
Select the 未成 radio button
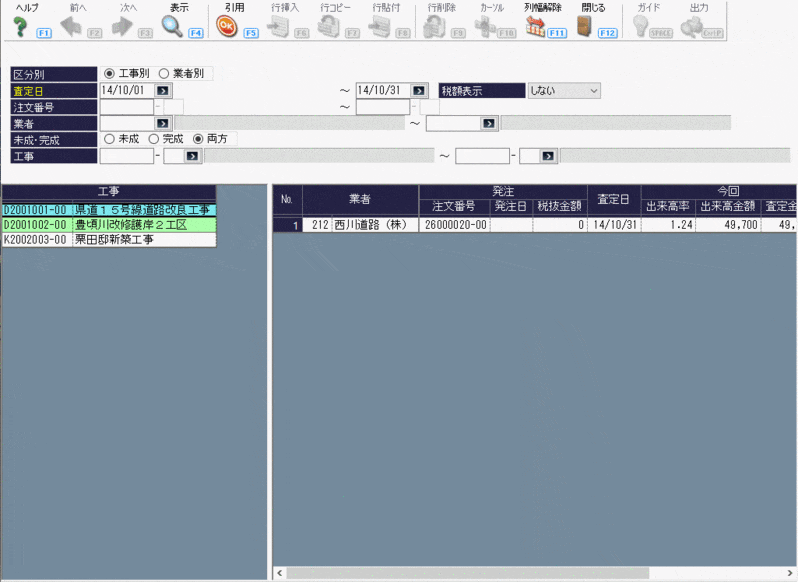click(x=109, y=139)
